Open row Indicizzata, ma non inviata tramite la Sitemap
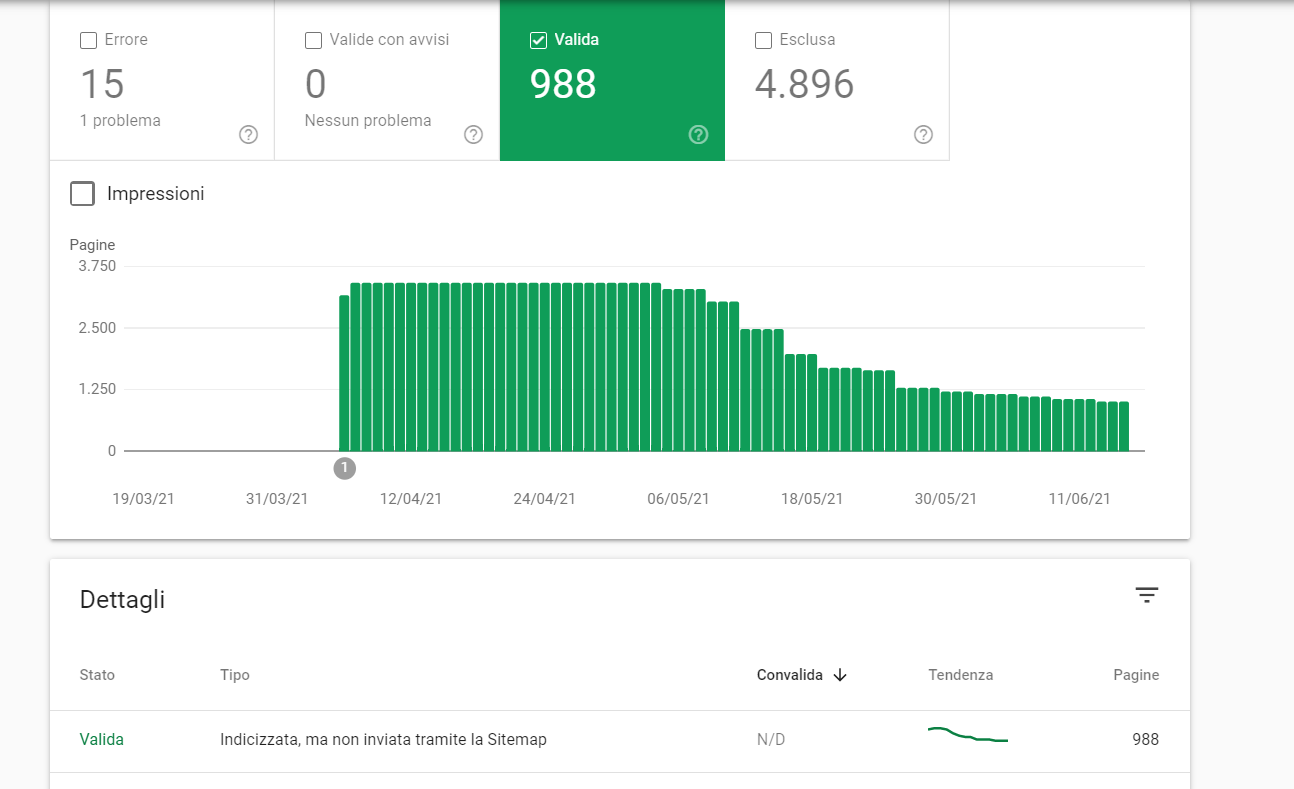The height and width of the screenshot is (789, 1294). (x=619, y=741)
